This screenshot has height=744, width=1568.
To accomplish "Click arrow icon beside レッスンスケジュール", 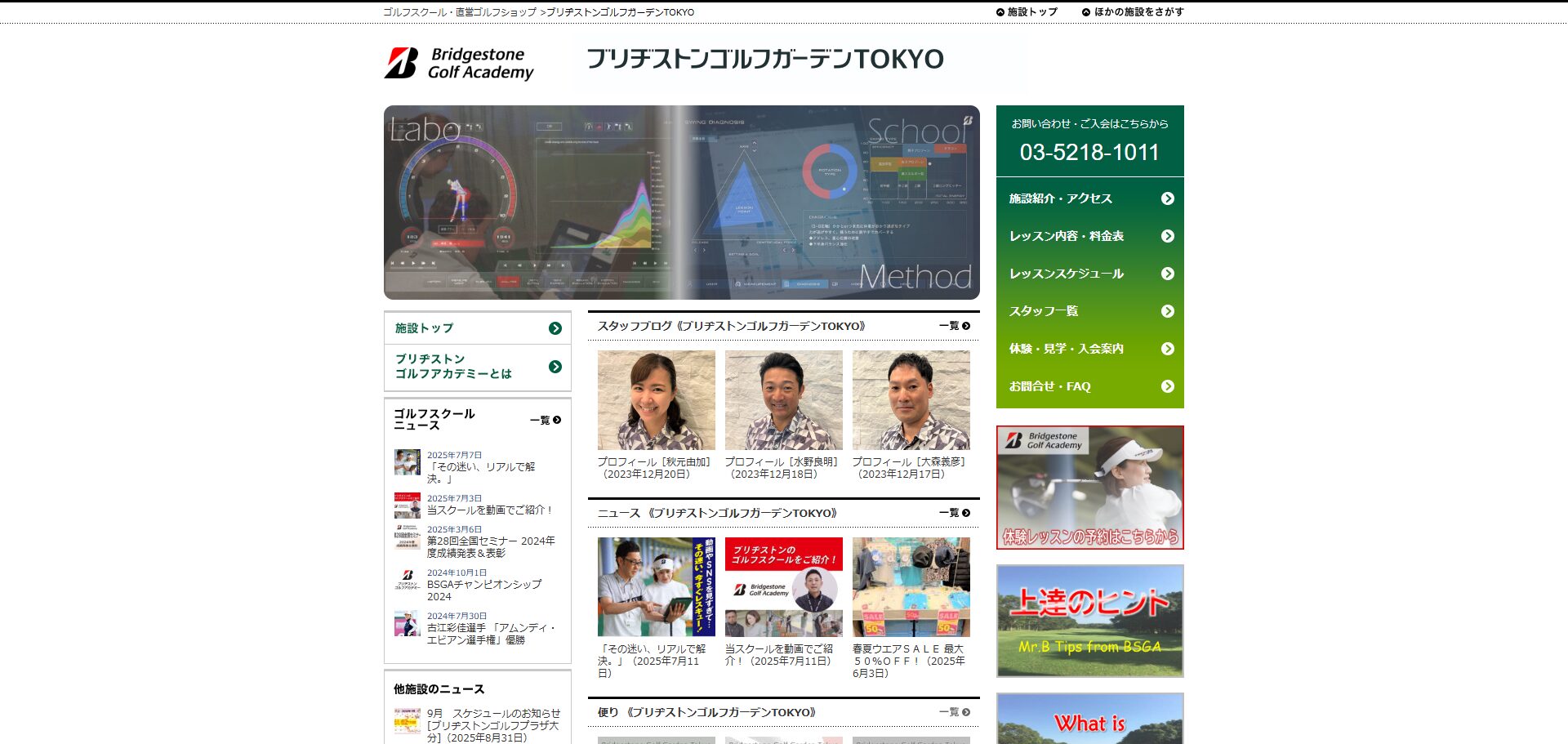I will (x=1167, y=274).
